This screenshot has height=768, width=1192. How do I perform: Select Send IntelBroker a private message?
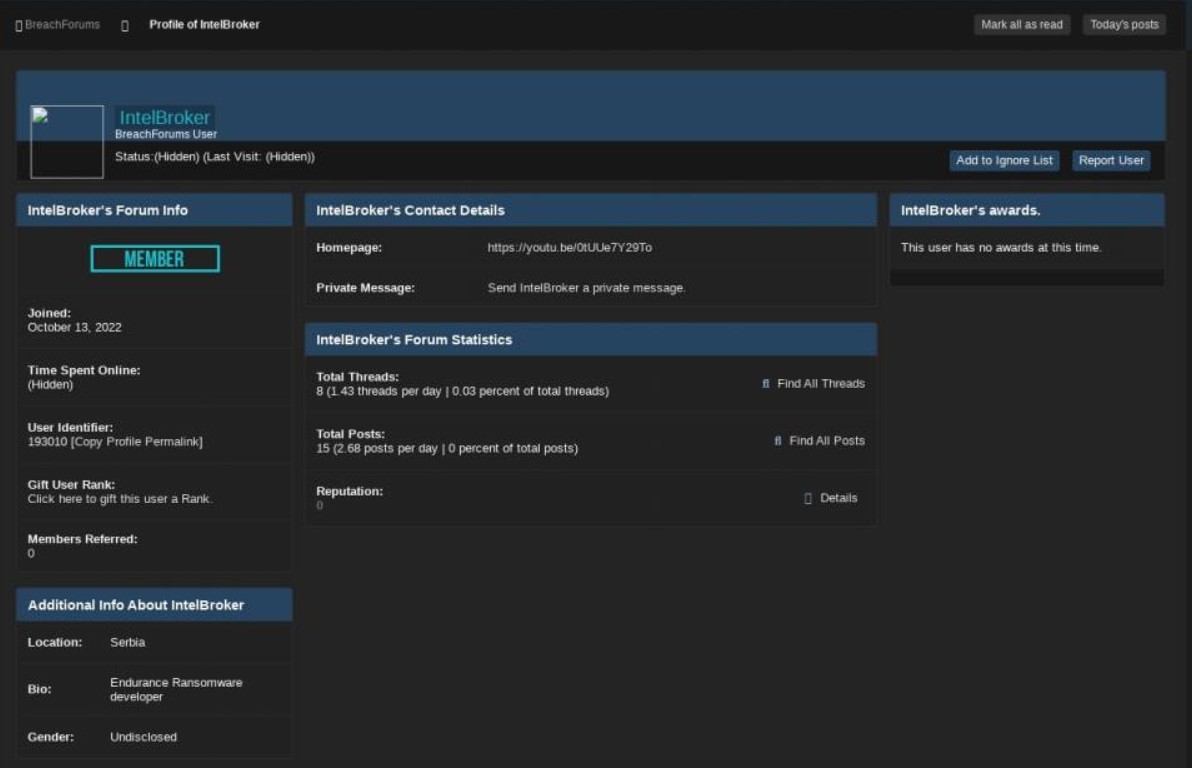pyautogui.click(x=586, y=288)
